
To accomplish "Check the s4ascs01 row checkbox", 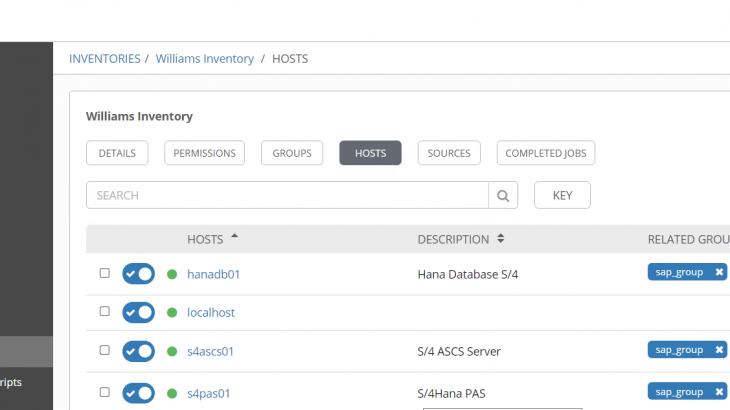I will click(x=105, y=351).
